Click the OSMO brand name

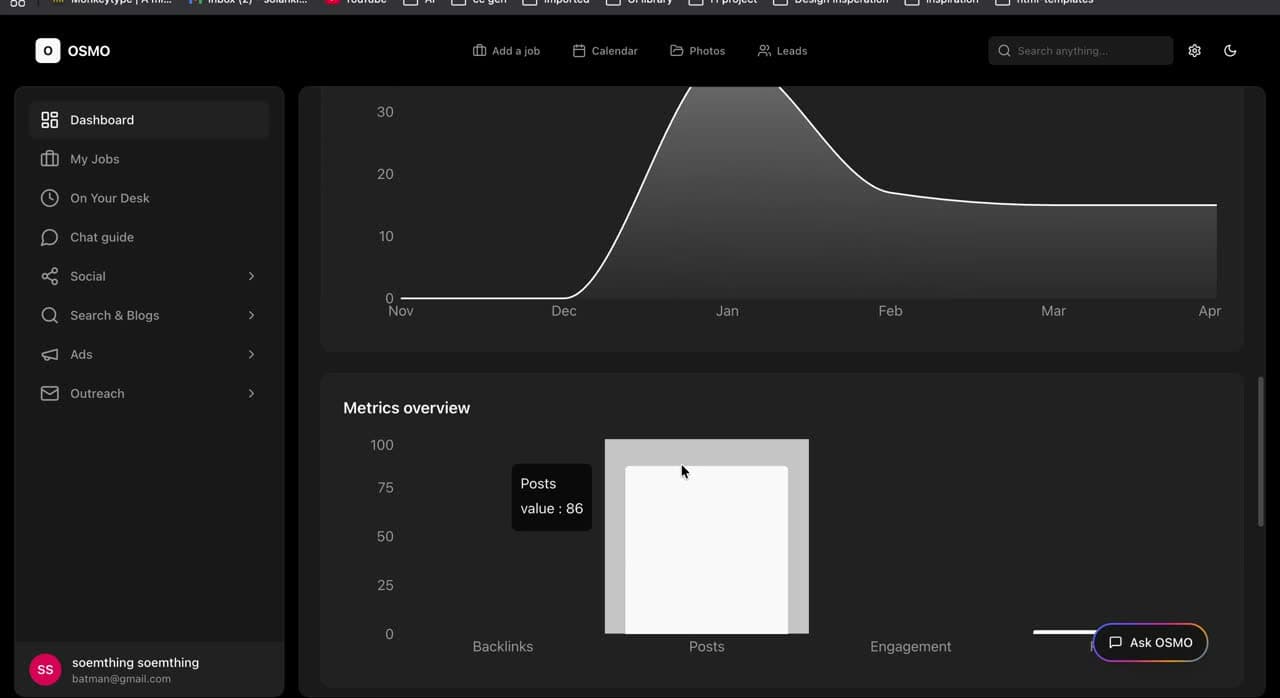(x=89, y=51)
